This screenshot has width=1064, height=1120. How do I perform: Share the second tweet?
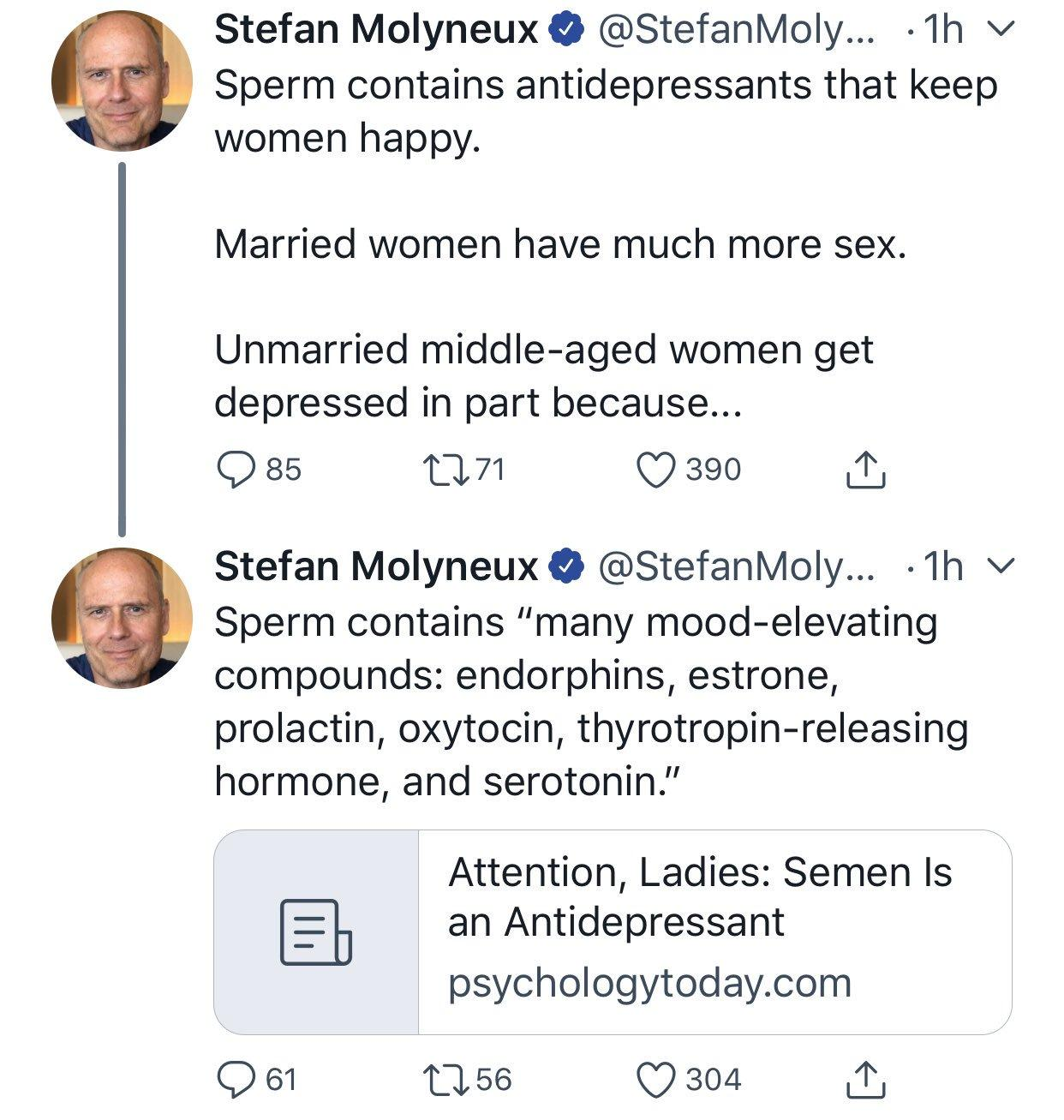(865, 1079)
